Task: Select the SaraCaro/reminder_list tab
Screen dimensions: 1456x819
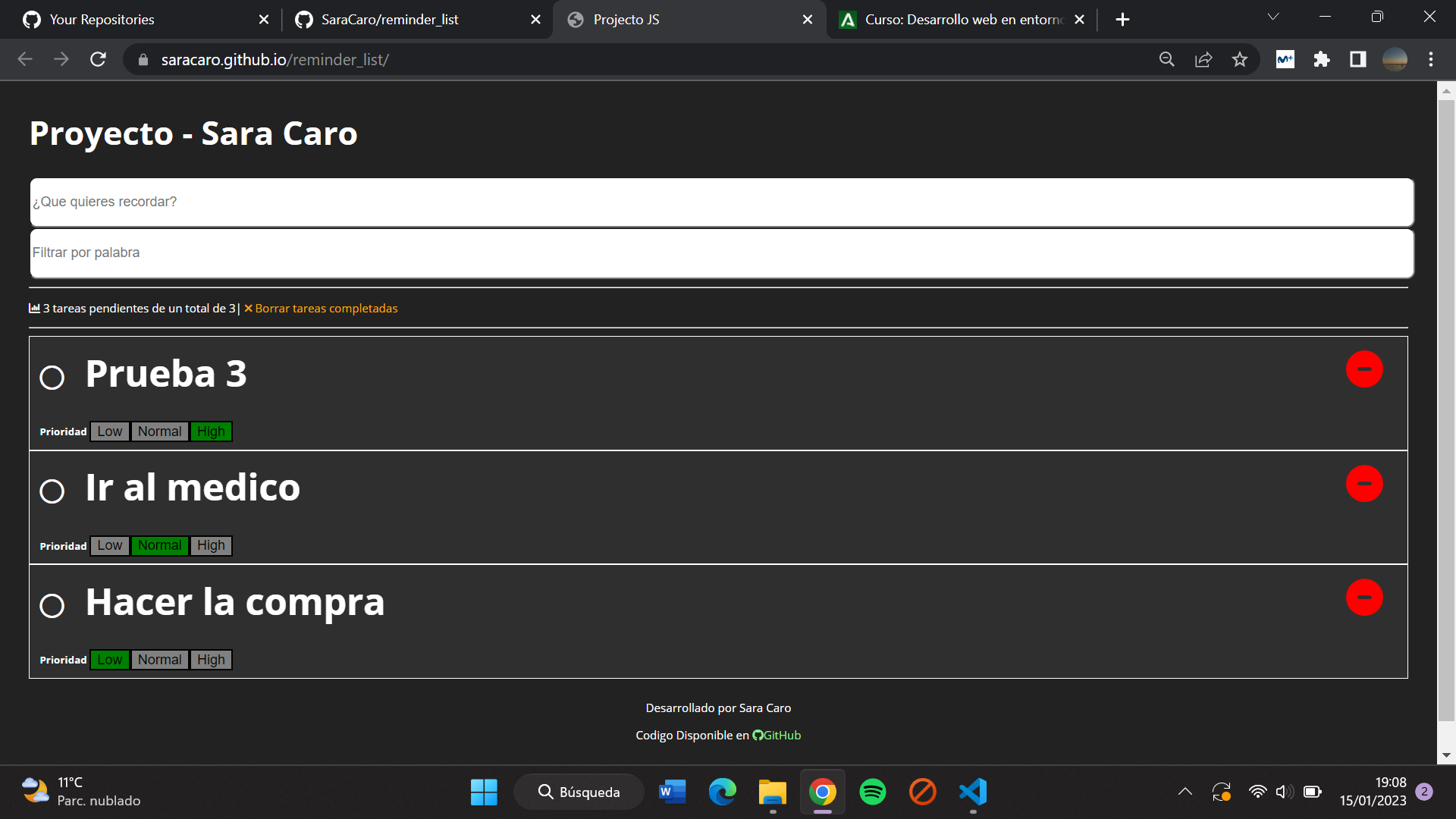Action: (391, 19)
